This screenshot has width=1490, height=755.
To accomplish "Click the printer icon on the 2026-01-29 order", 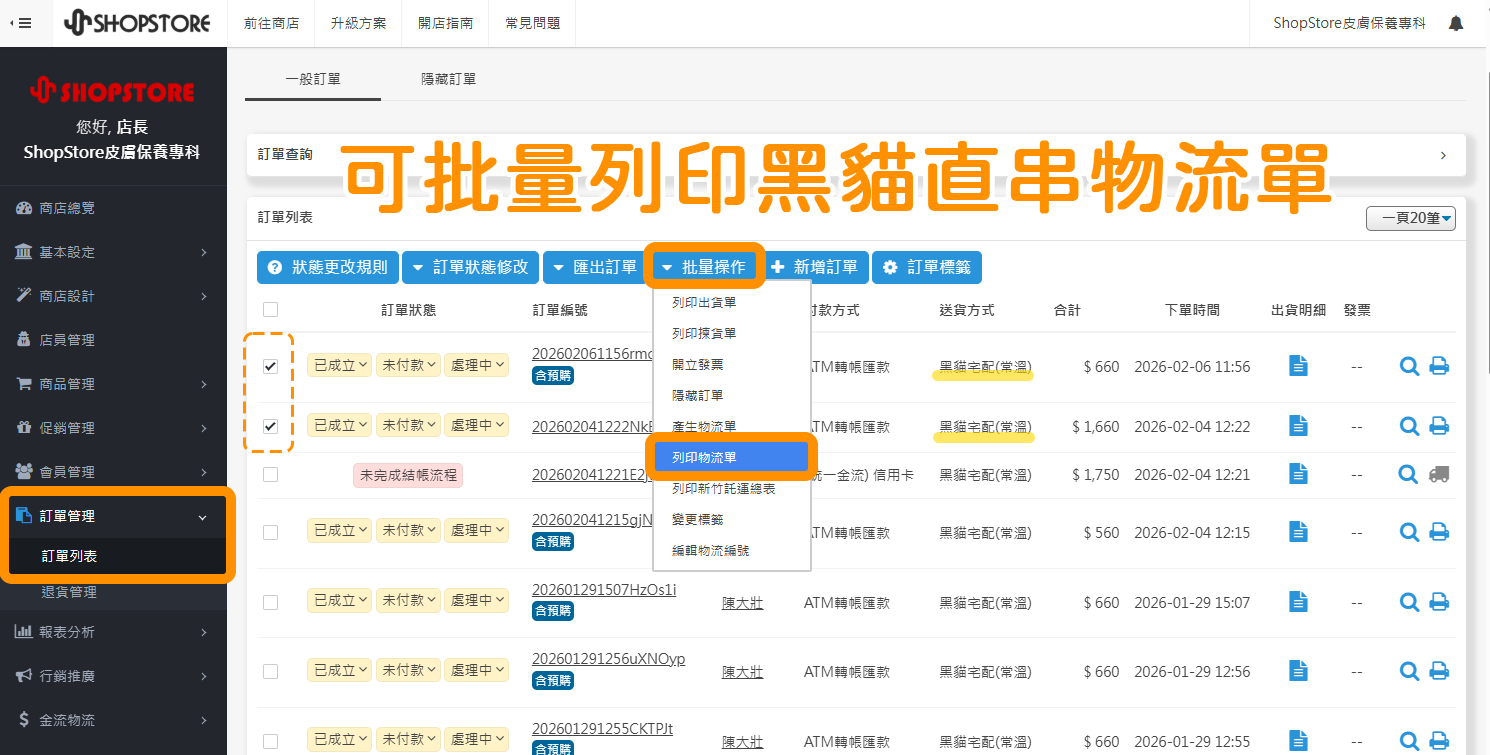I will (x=1439, y=601).
